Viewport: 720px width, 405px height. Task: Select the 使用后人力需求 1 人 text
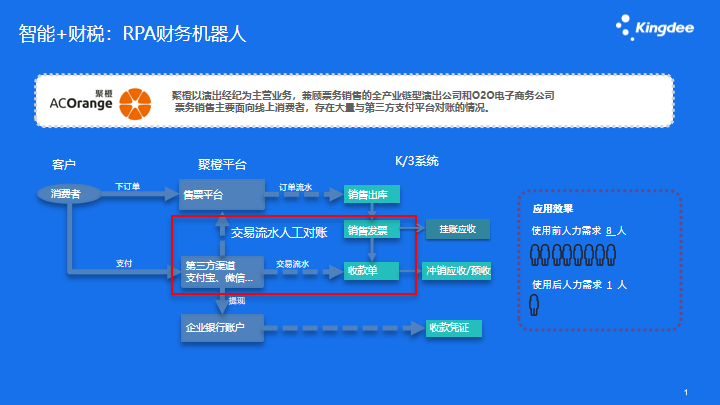(x=579, y=285)
